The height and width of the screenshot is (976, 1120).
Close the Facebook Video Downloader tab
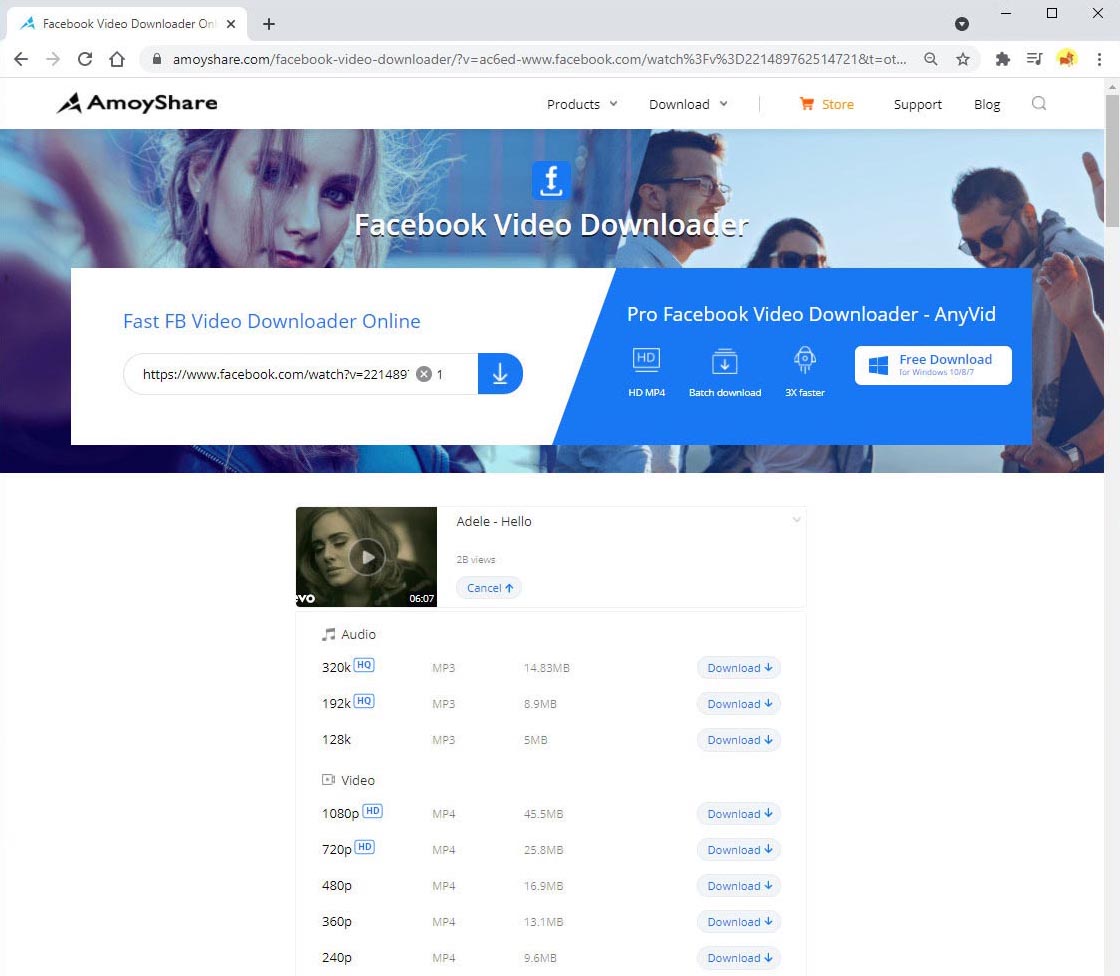(231, 24)
